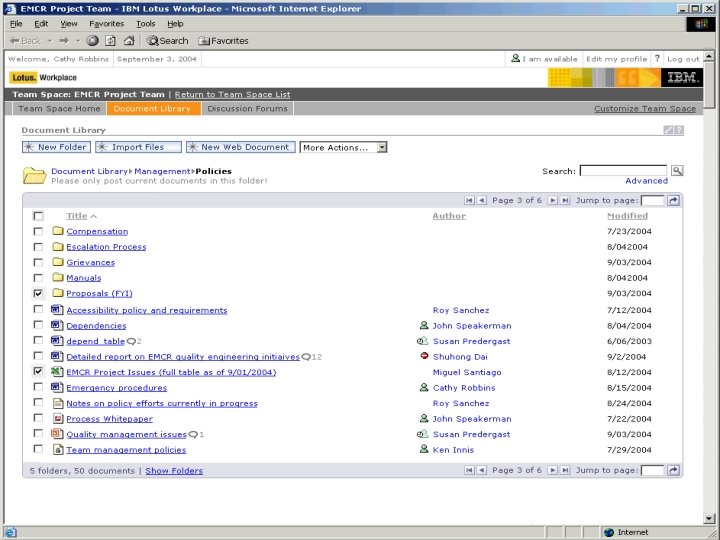The image size is (720, 540).
Task: Follow the Return to Team Space List link
Action: (x=232, y=95)
